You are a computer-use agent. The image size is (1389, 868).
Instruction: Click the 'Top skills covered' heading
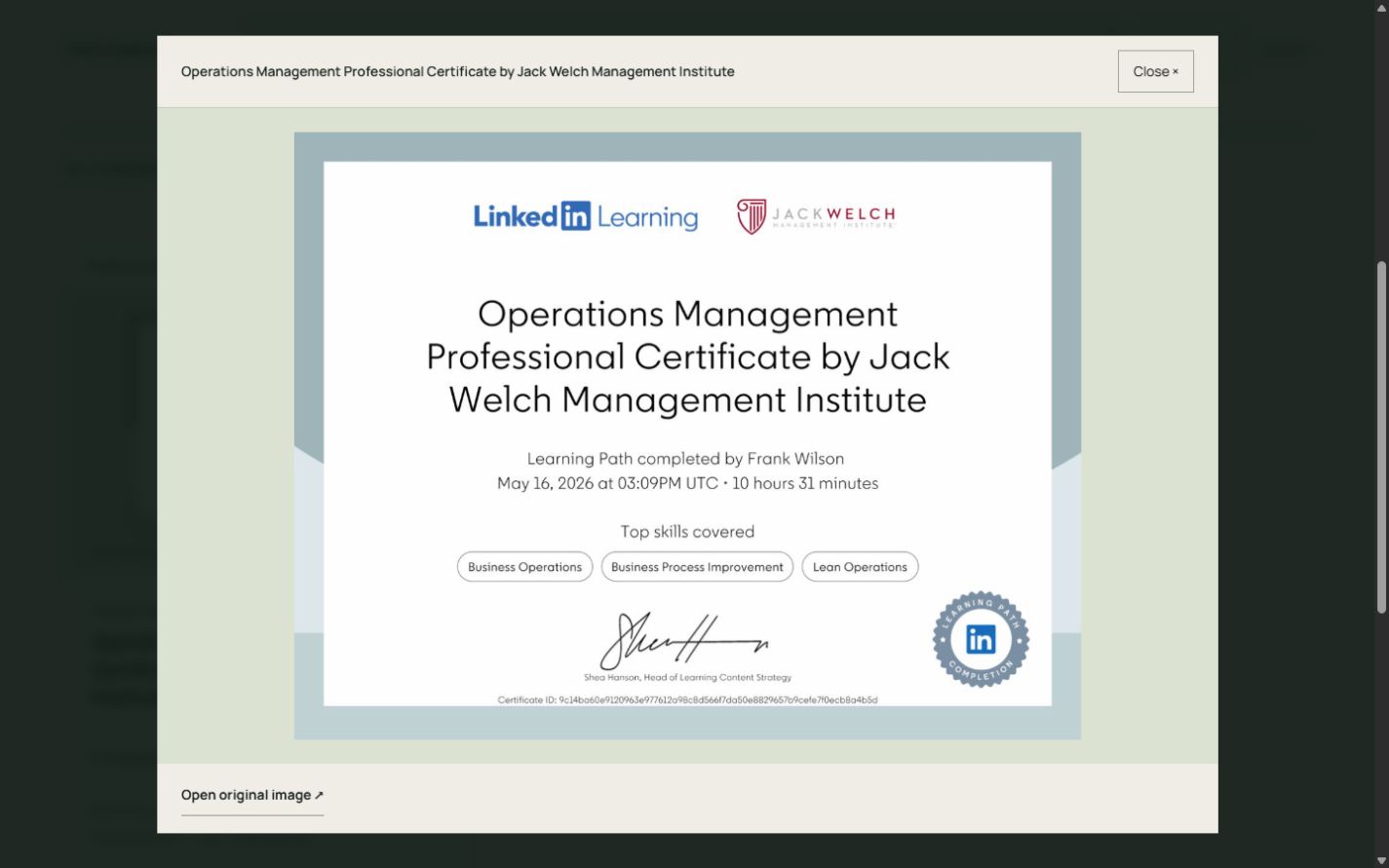tap(687, 532)
